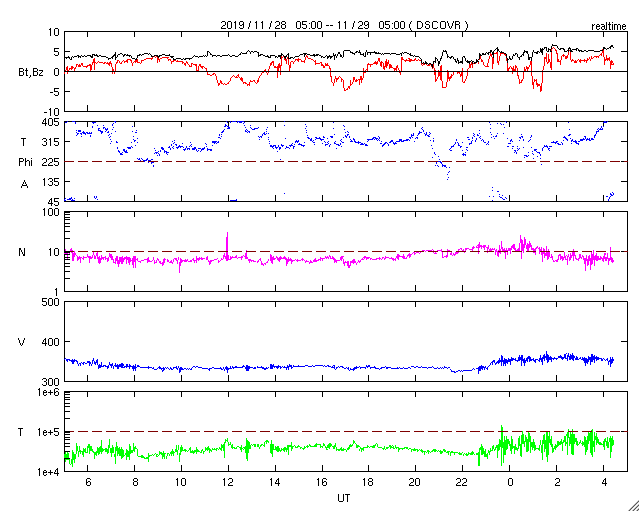This screenshot has width=640, height=512.
Task: Click the '405' tick label on Phi panel
Action: 52,122
